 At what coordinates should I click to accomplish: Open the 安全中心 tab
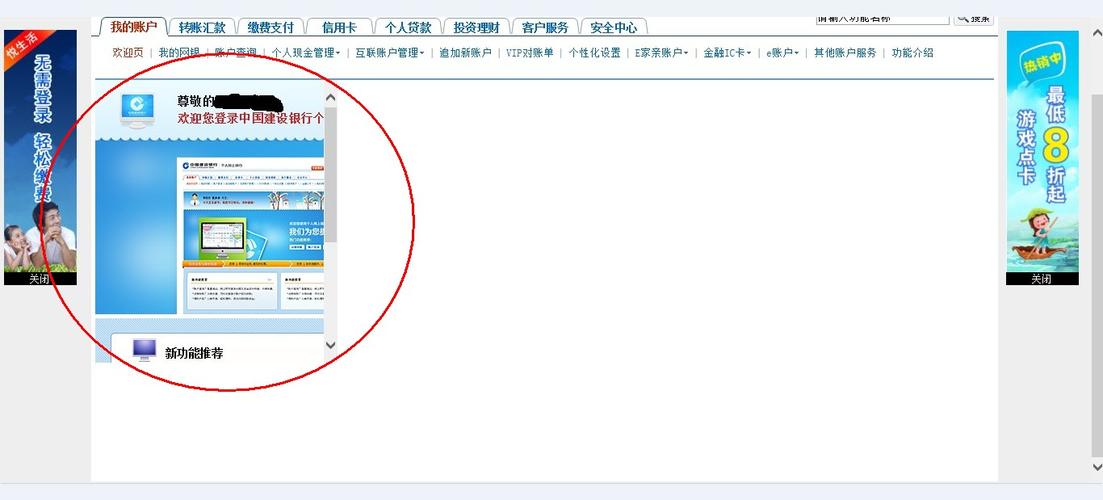click(x=613, y=27)
